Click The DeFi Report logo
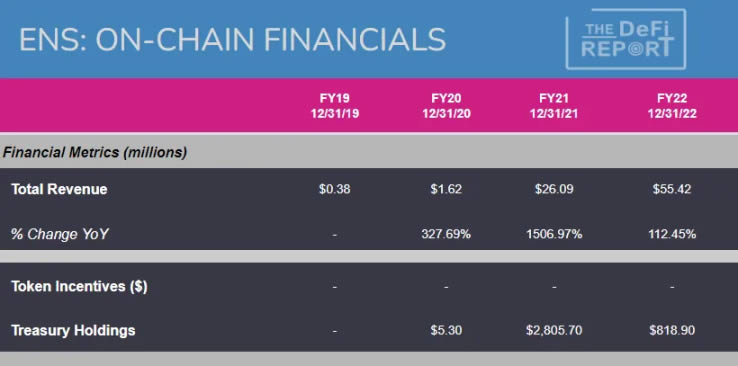The width and height of the screenshot is (738, 366). pos(626,39)
